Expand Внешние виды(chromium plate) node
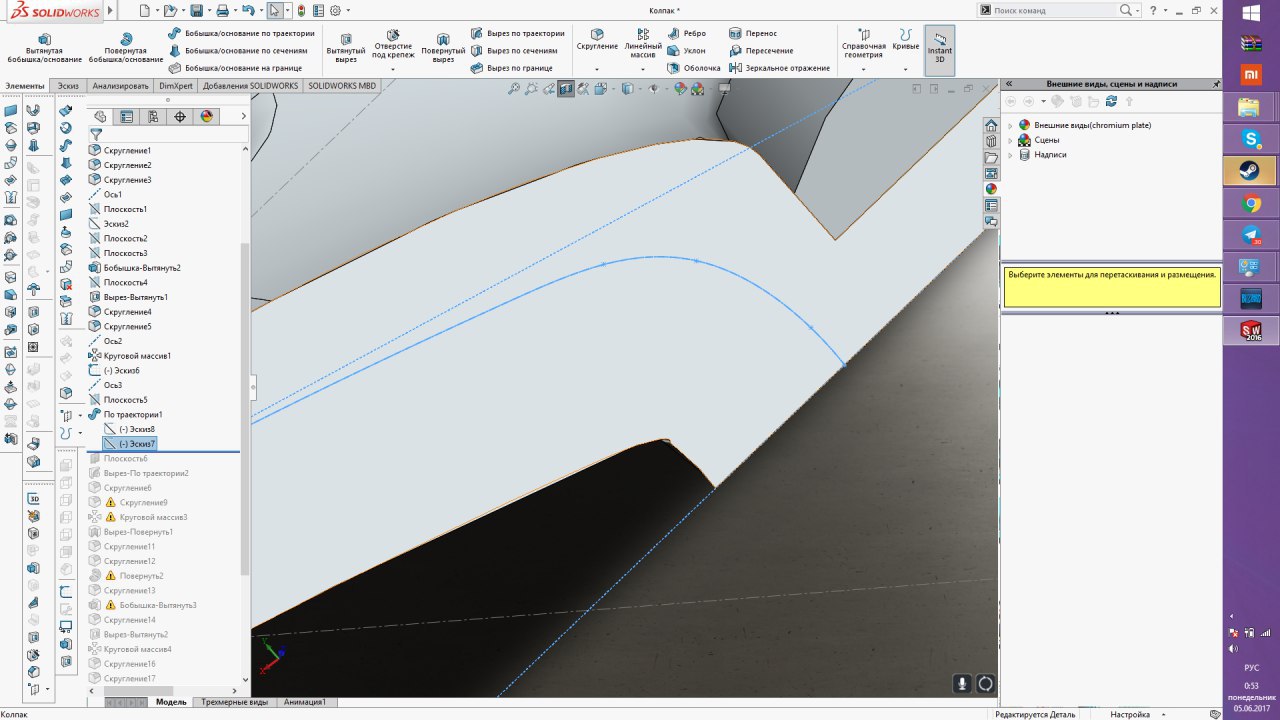 click(1010, 125)
